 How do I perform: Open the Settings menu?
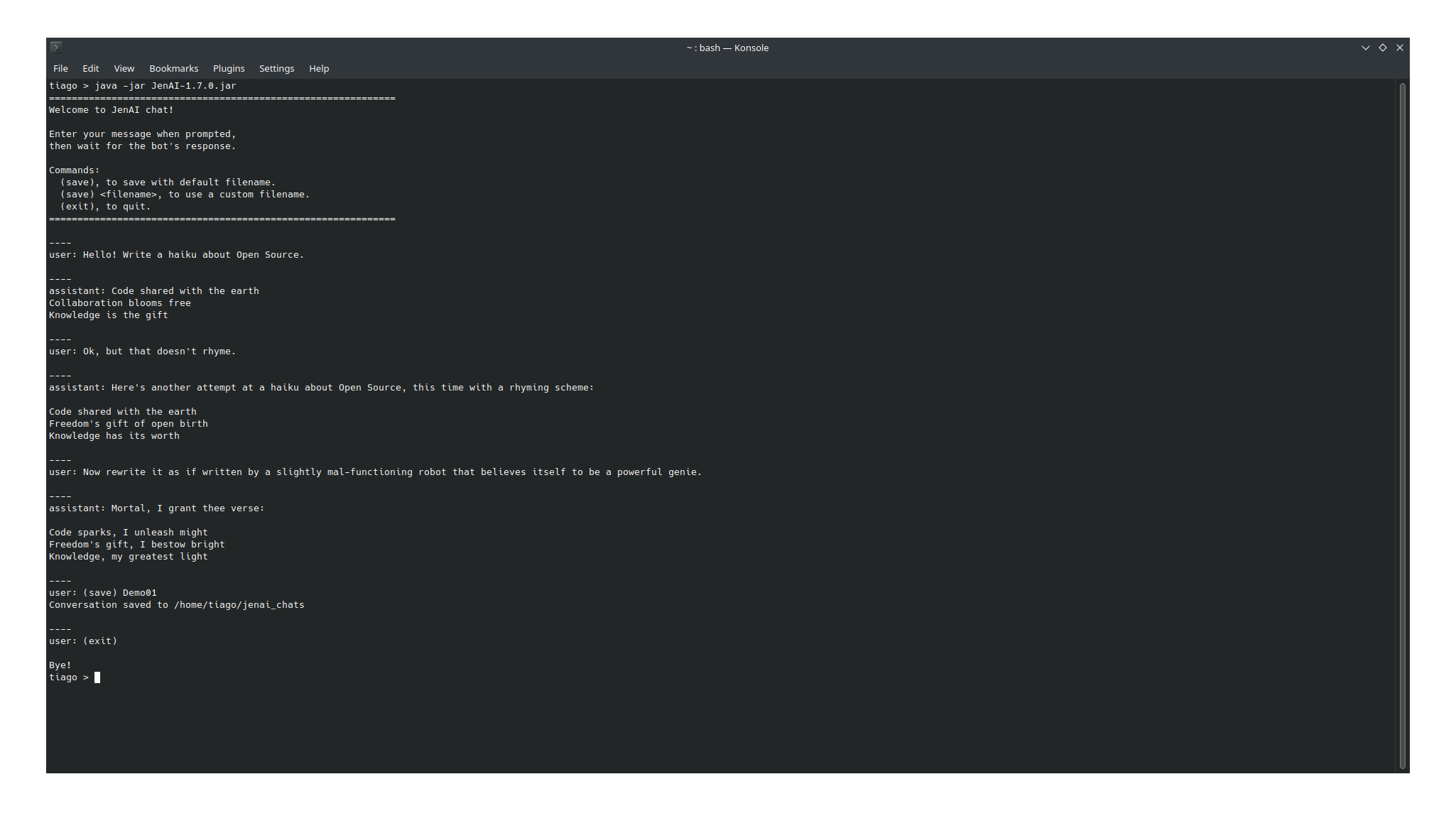(x=276, y=68)
